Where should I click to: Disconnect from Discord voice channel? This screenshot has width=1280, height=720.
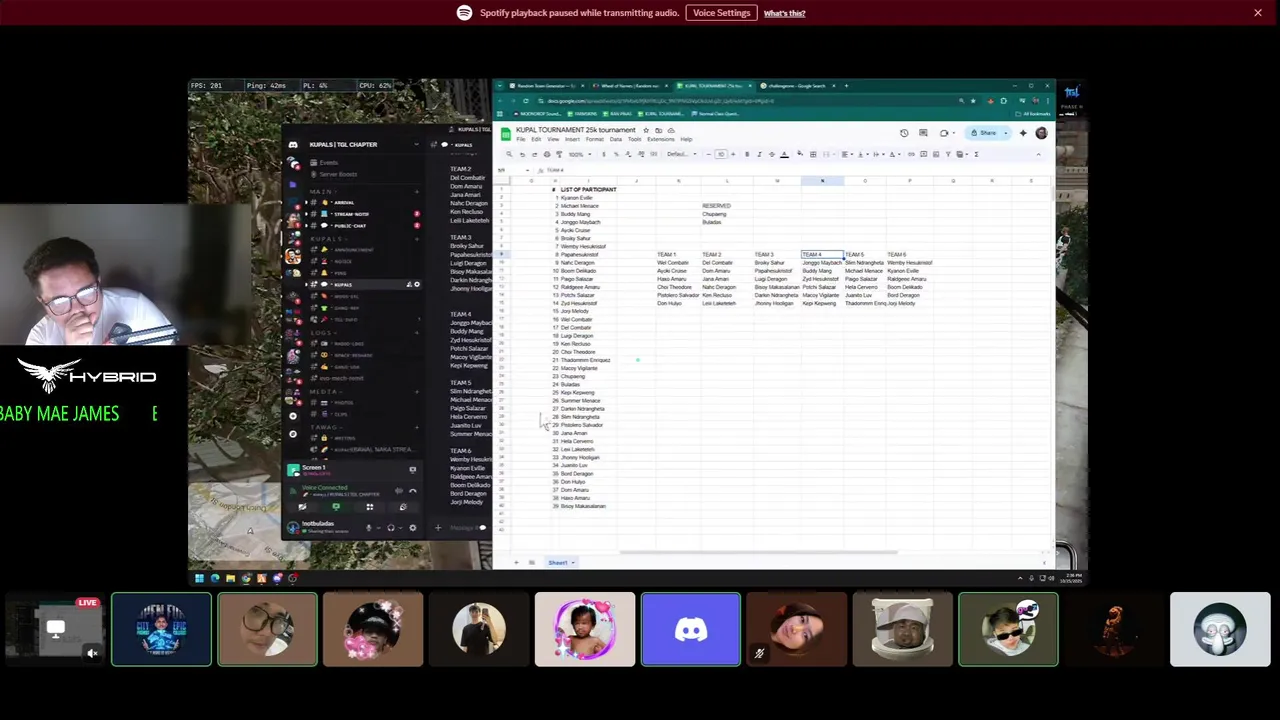(x=412, y=491)
